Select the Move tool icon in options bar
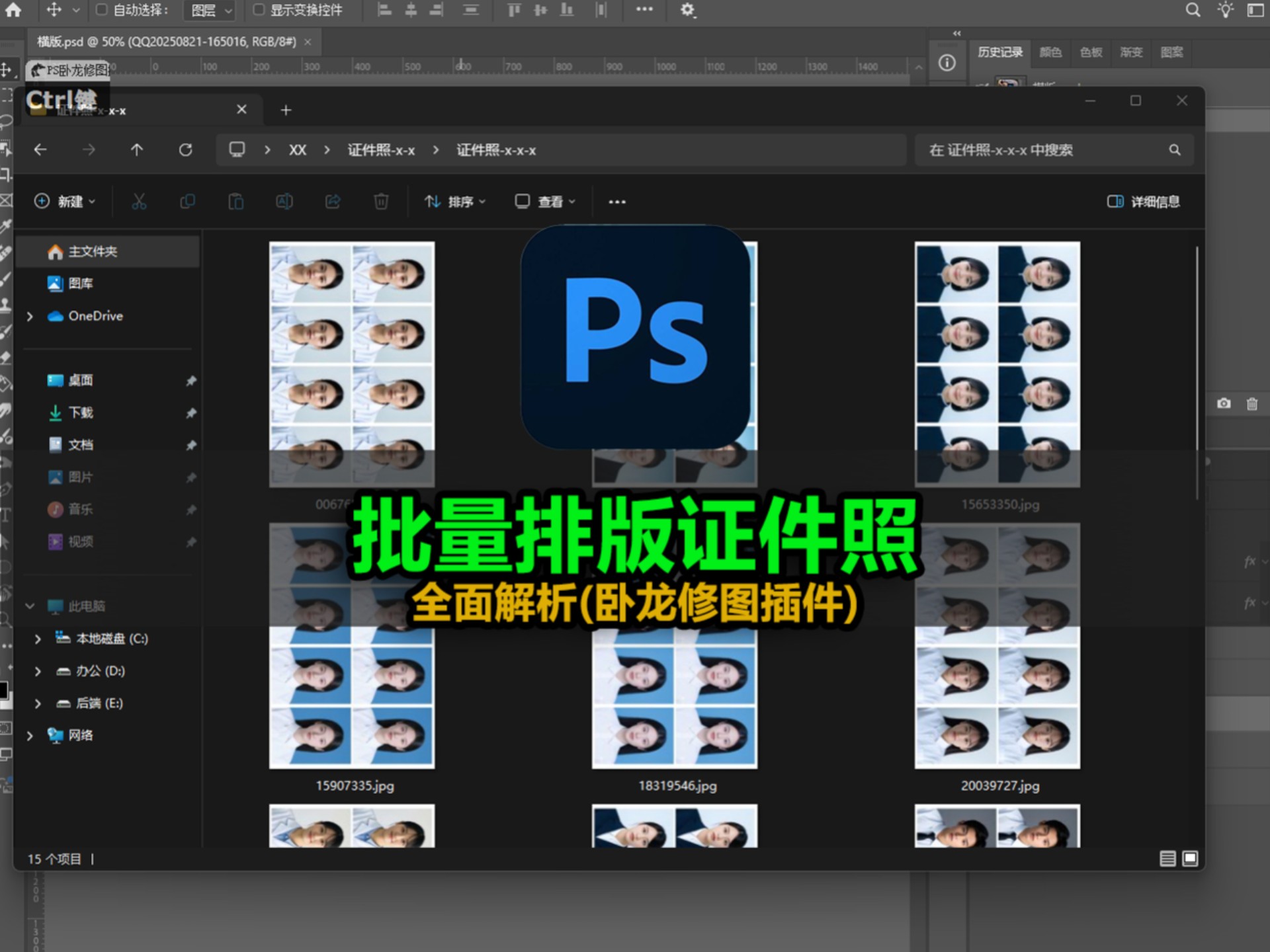 point(54,10)
